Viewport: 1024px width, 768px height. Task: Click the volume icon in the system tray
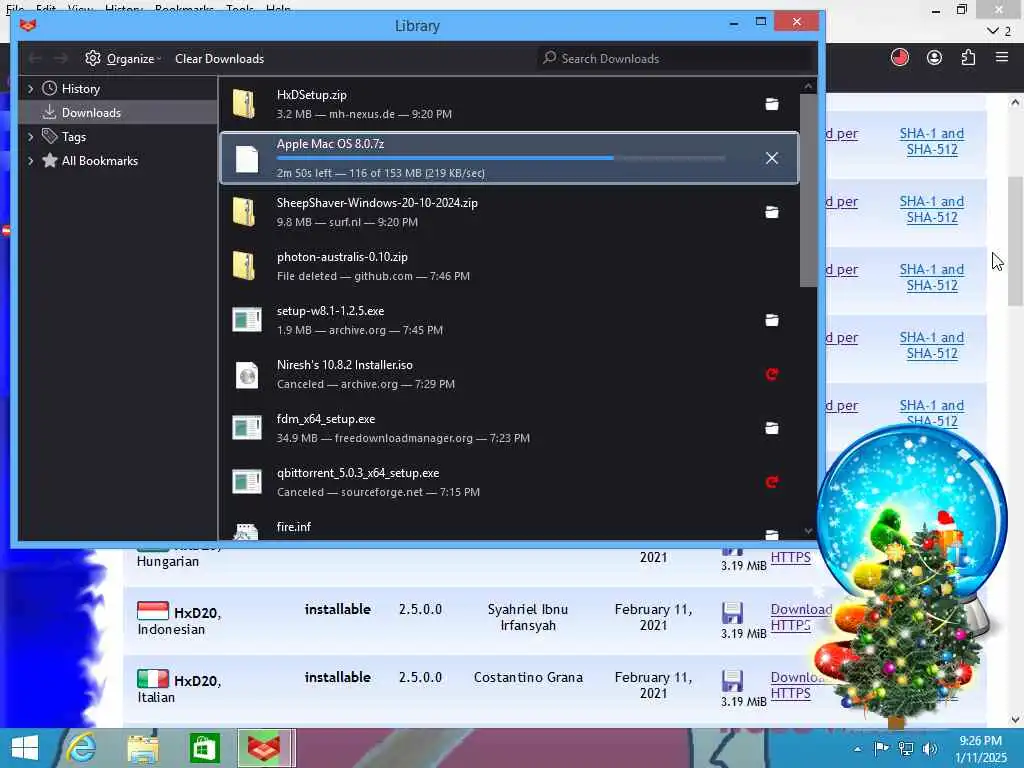click(x=930, y=748)
